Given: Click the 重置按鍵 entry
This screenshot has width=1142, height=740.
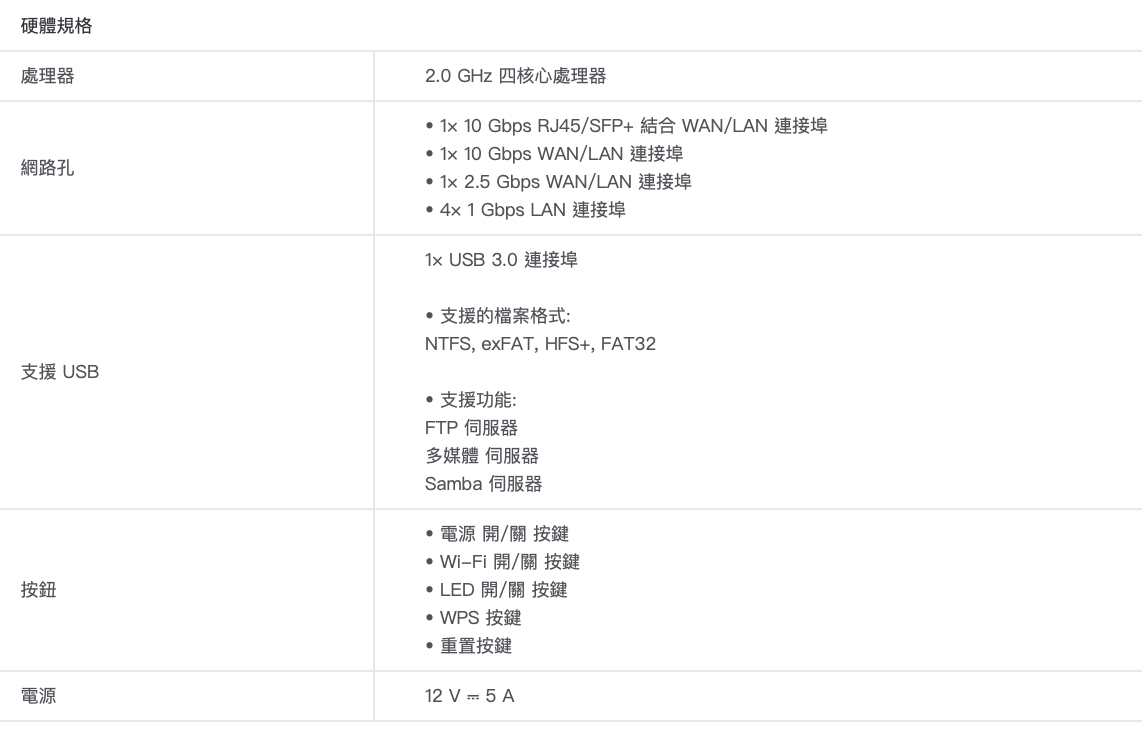Looking at the screenshot, I should click(x=468, y=646).
